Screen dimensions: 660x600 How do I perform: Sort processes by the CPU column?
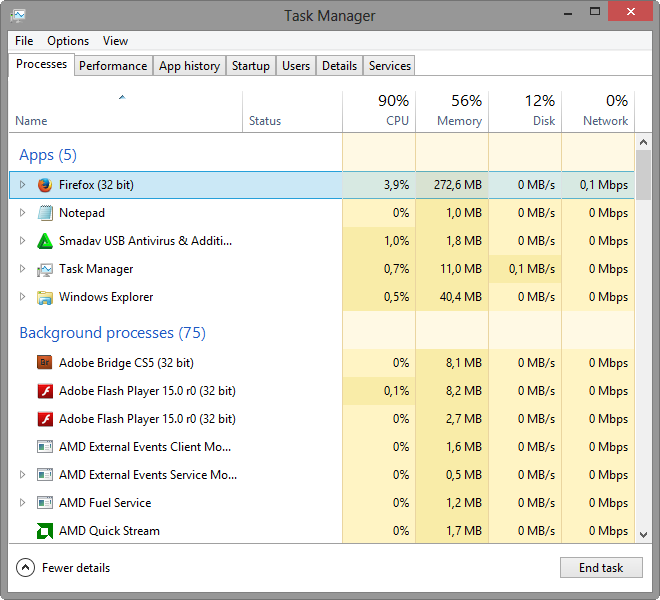tap(379, 112)
